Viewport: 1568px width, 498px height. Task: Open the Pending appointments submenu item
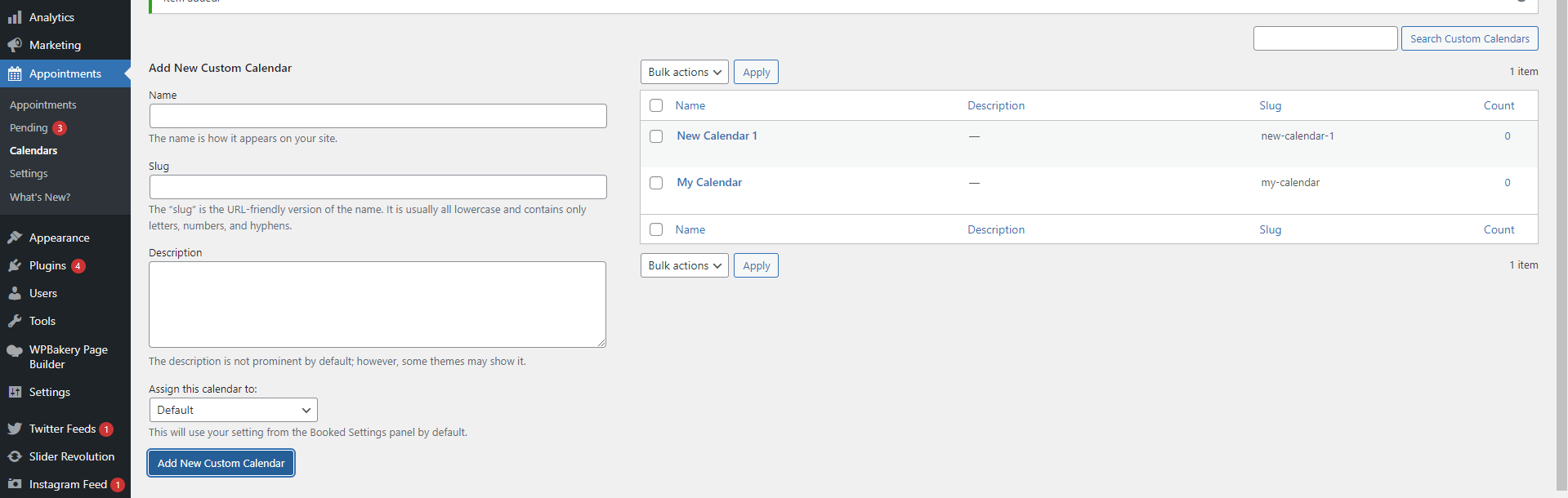29,128
